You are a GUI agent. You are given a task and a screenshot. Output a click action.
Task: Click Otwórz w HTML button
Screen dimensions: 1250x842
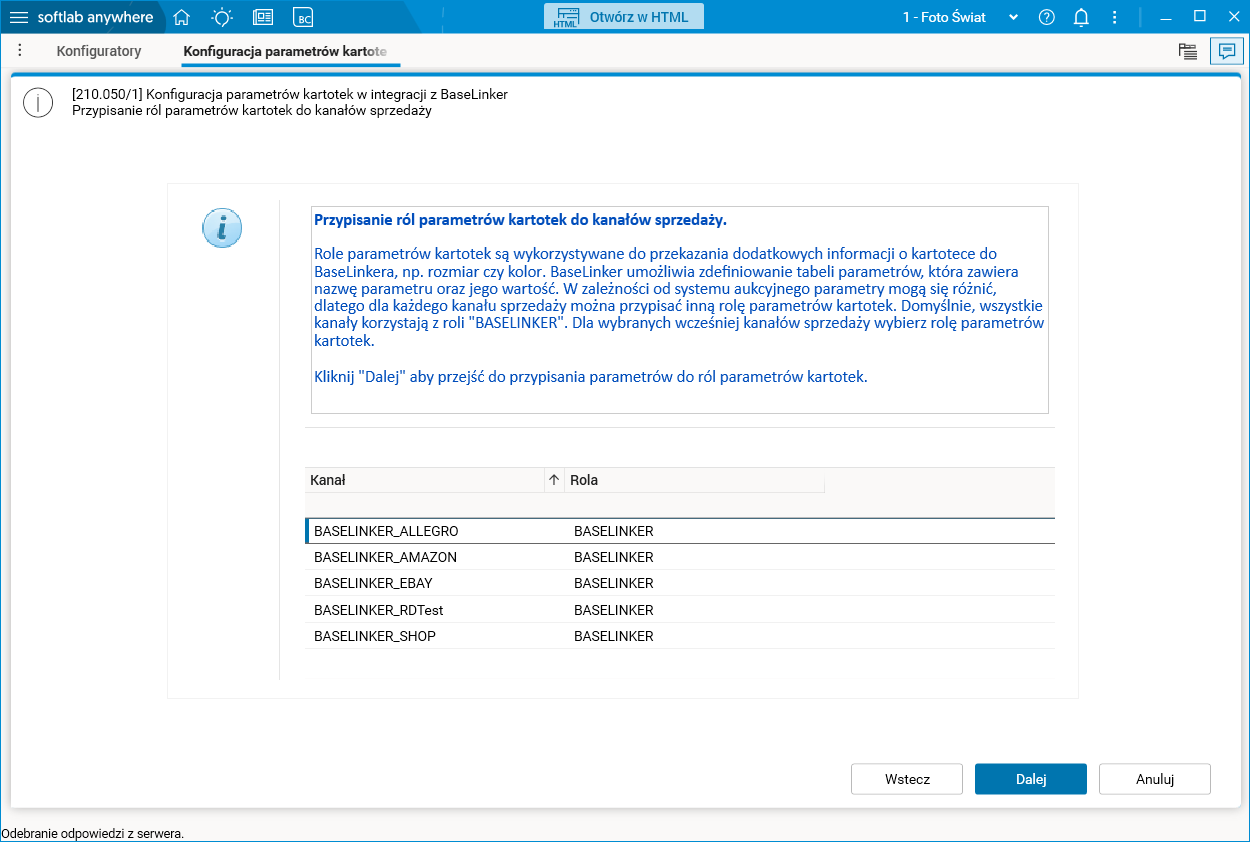624,16
